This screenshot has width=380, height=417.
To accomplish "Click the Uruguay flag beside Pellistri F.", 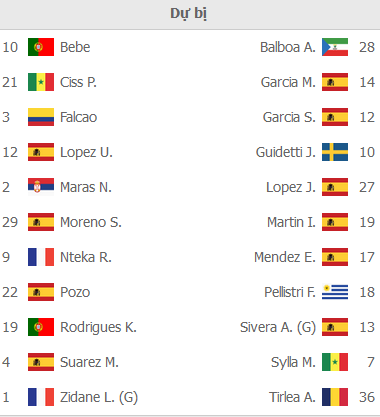I will coord(335,292).
